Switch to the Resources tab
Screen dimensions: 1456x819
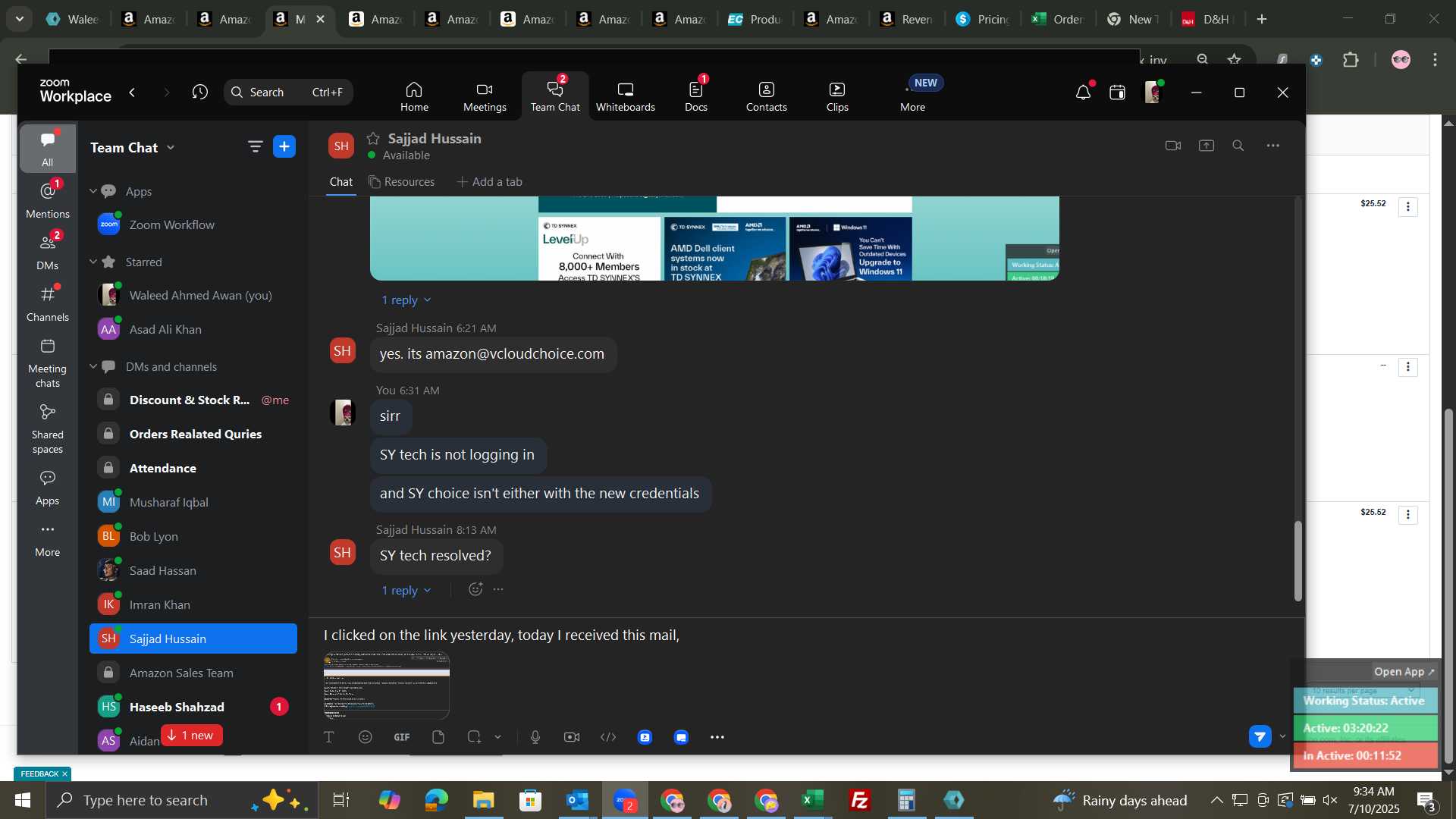tap(402, 182)
